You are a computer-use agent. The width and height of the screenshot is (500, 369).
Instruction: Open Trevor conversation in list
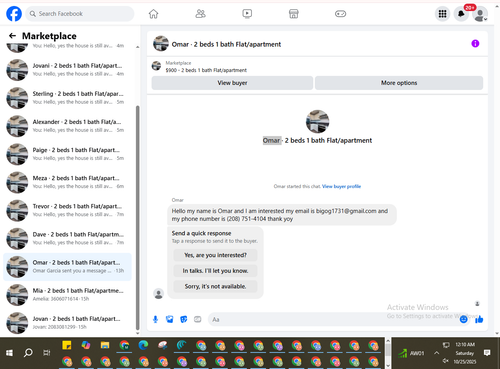pos(67,210)
